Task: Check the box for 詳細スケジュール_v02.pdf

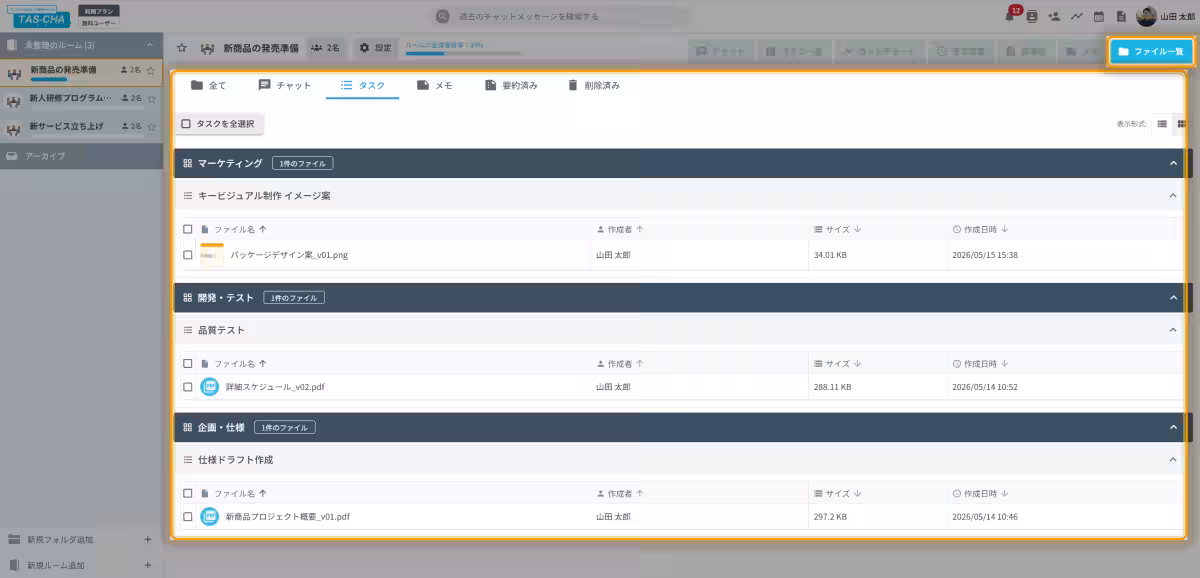Action: tap(187, 386)
